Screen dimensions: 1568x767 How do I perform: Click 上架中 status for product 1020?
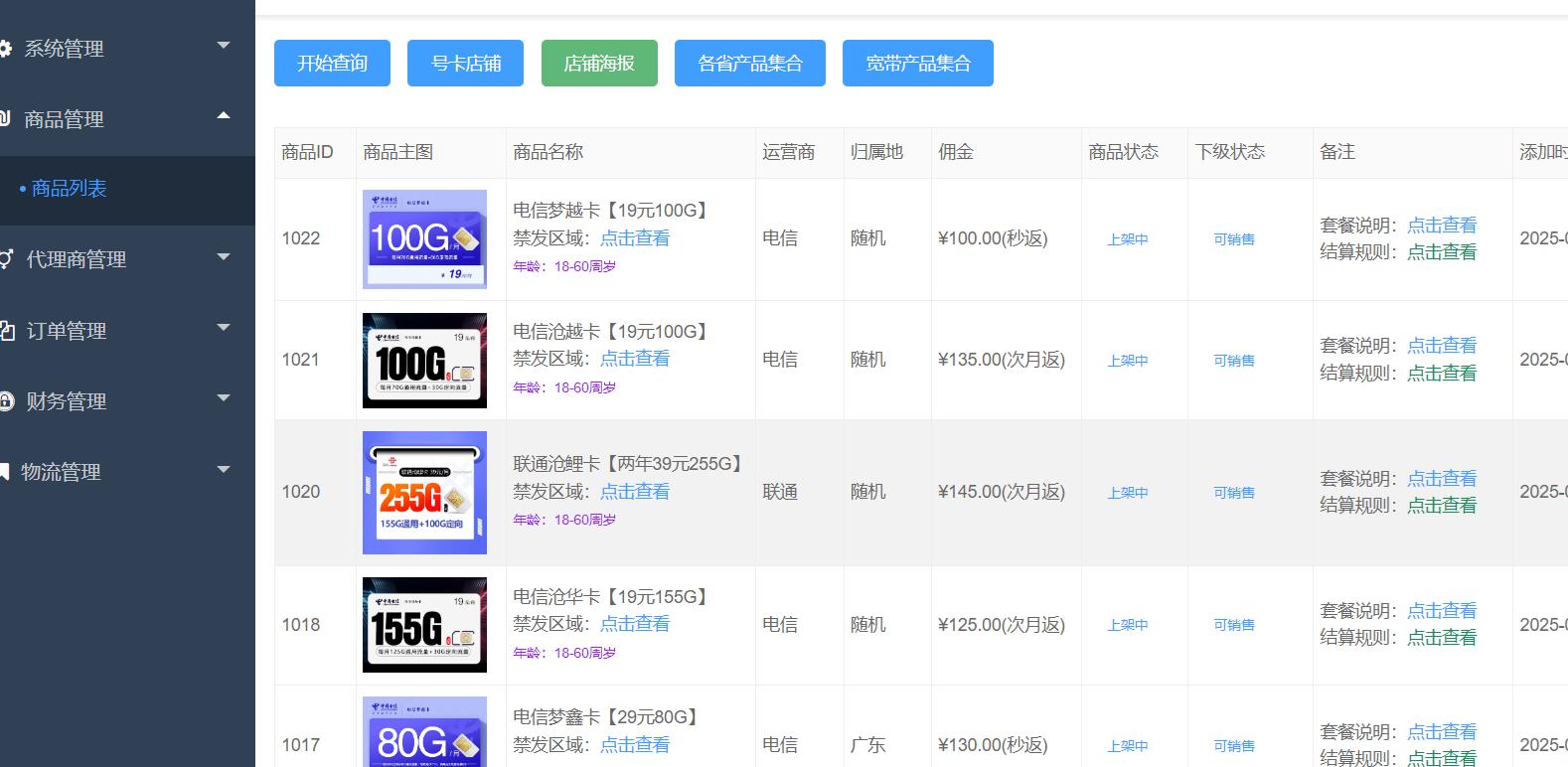coord(1128,493)
